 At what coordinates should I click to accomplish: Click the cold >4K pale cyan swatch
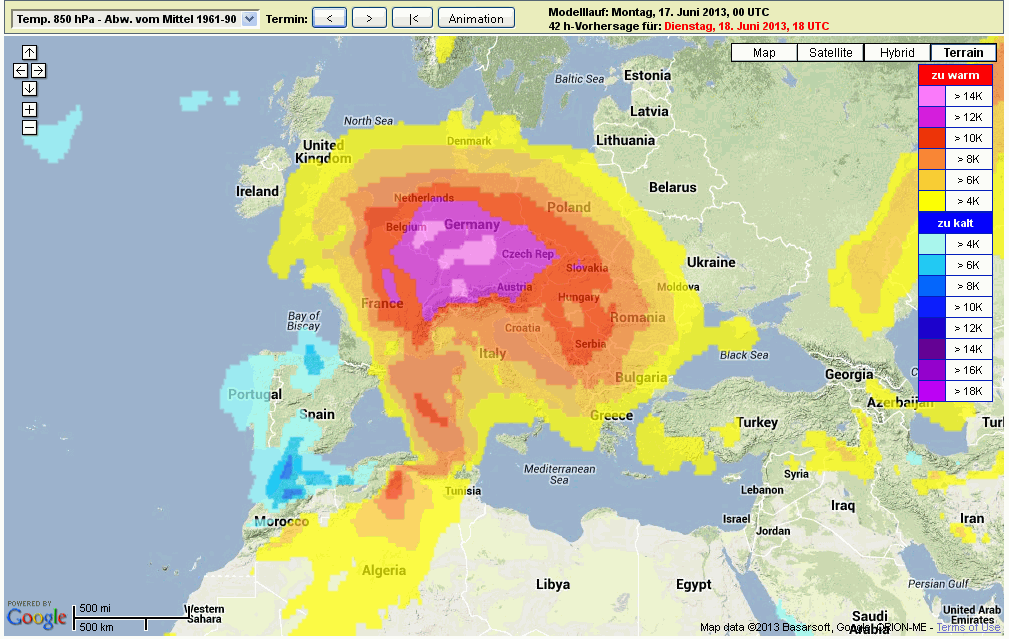point(932,244)
